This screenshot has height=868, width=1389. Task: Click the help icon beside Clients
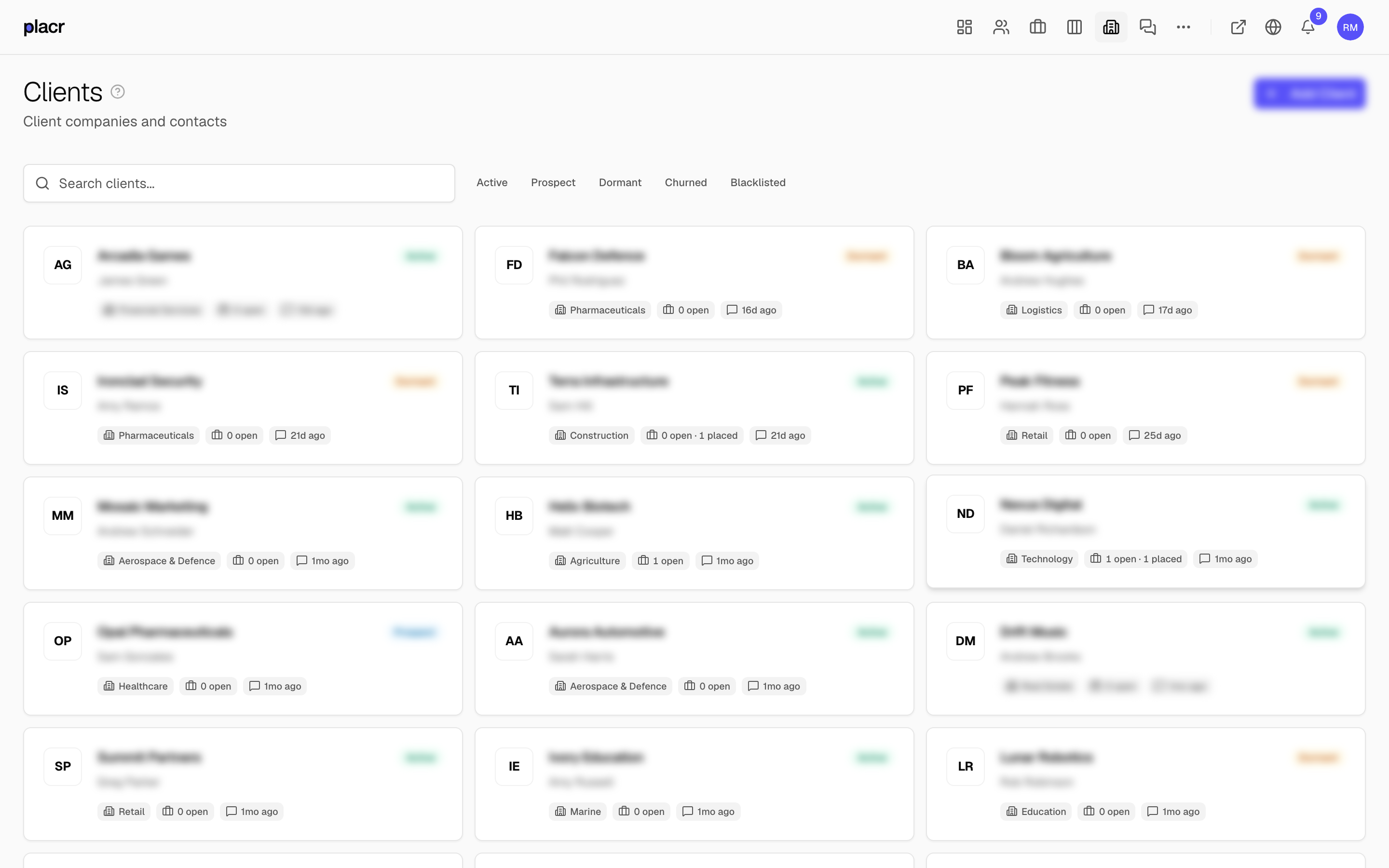118,92
